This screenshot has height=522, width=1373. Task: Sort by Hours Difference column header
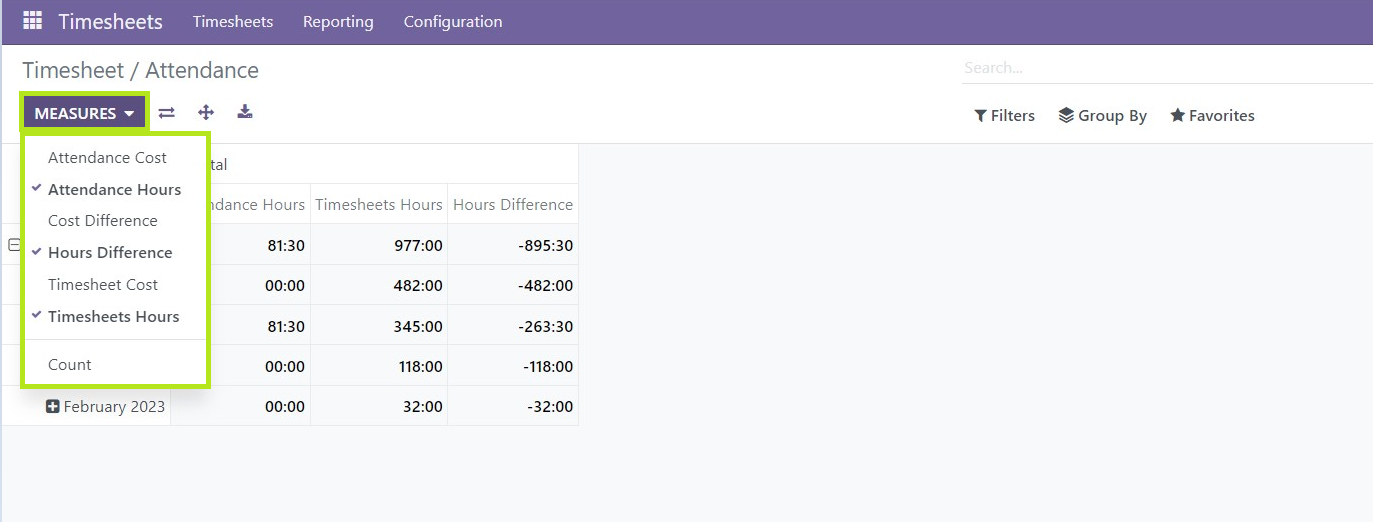[513, 204]
